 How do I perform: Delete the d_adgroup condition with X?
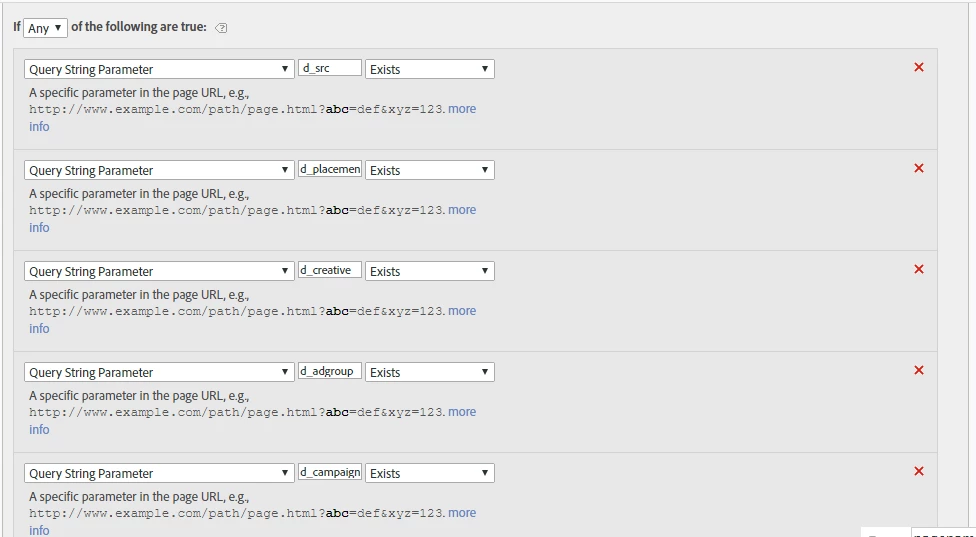pyautogui.click(x=919, y=370)
